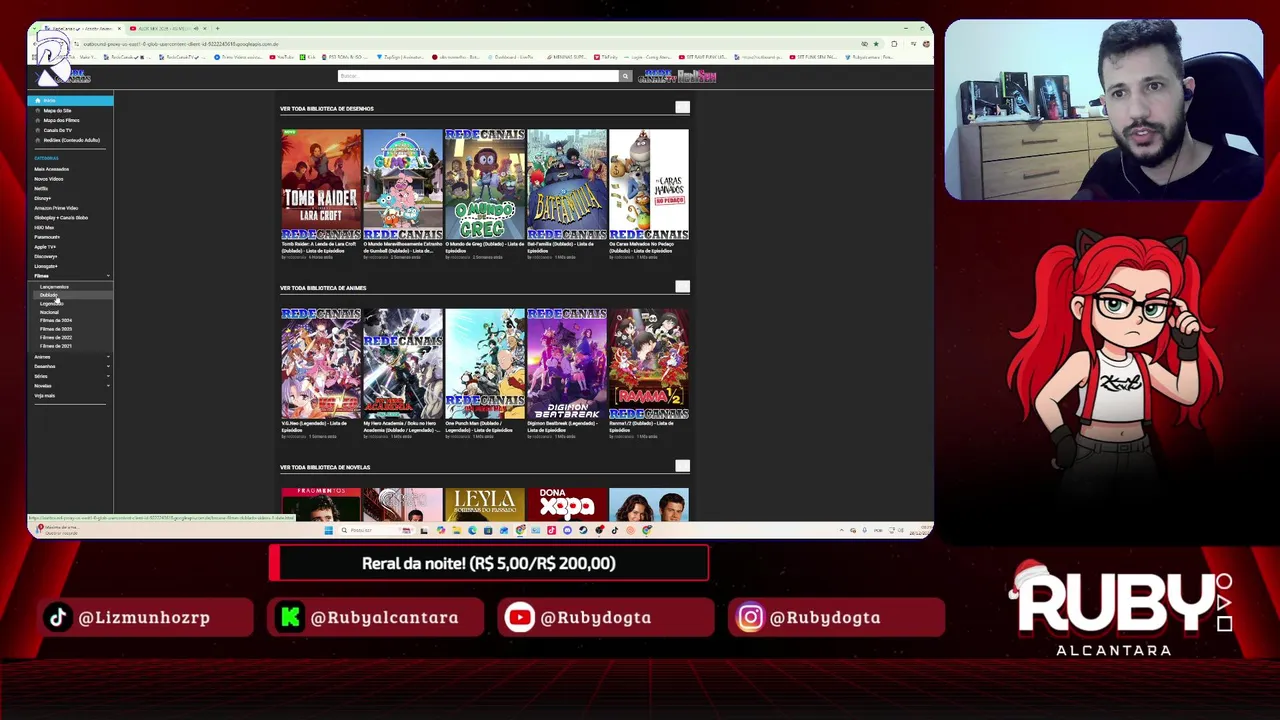Open the Discovery+ category

[46, 256]
